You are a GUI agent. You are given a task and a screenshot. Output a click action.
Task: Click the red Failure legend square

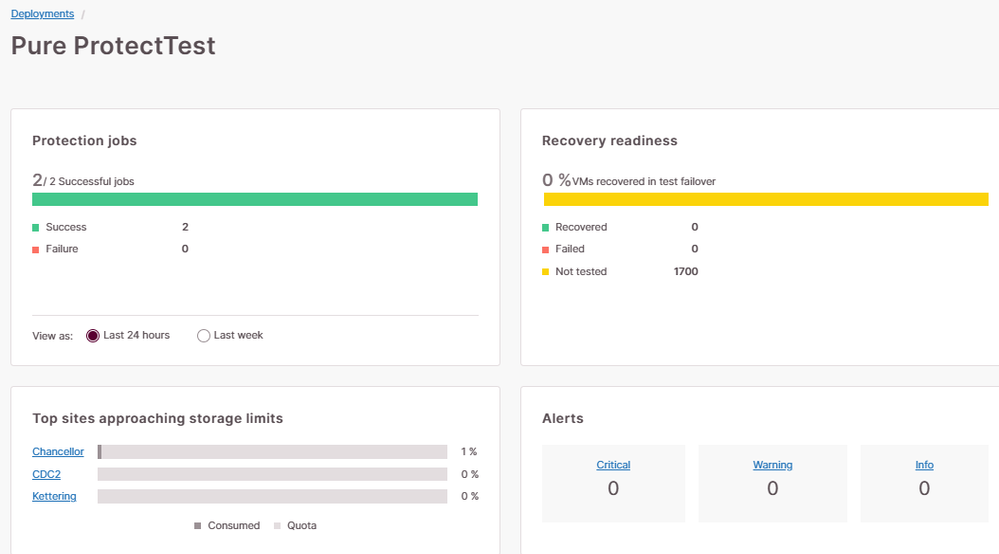point(36,250)
